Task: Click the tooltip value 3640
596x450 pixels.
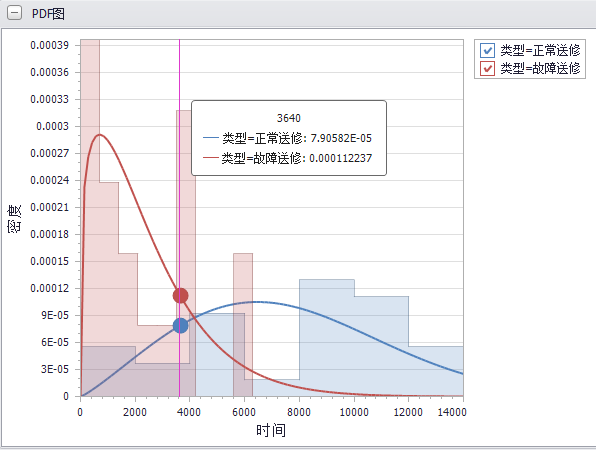Action: click(288, 118)
